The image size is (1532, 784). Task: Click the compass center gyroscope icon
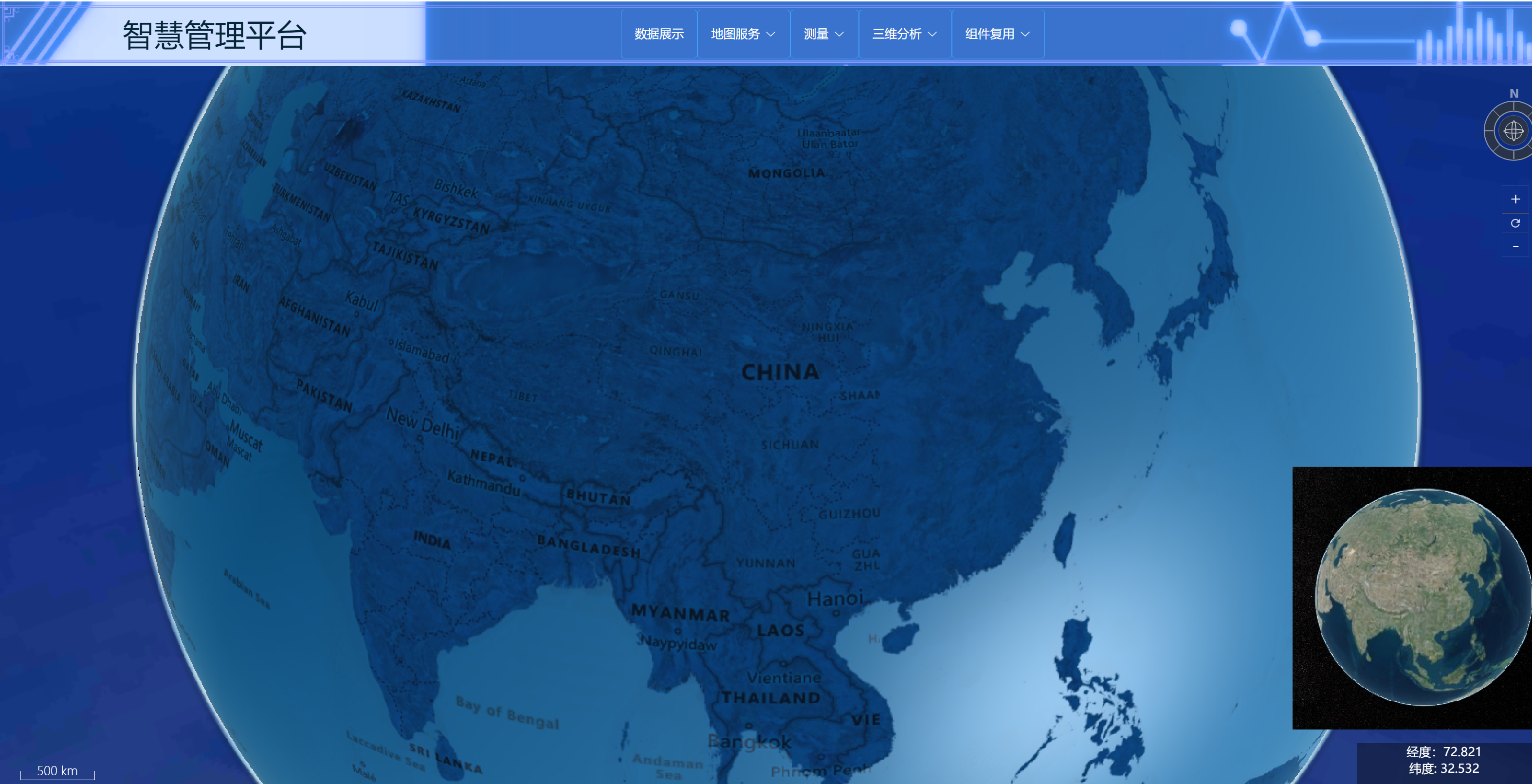click(1513, 131)
